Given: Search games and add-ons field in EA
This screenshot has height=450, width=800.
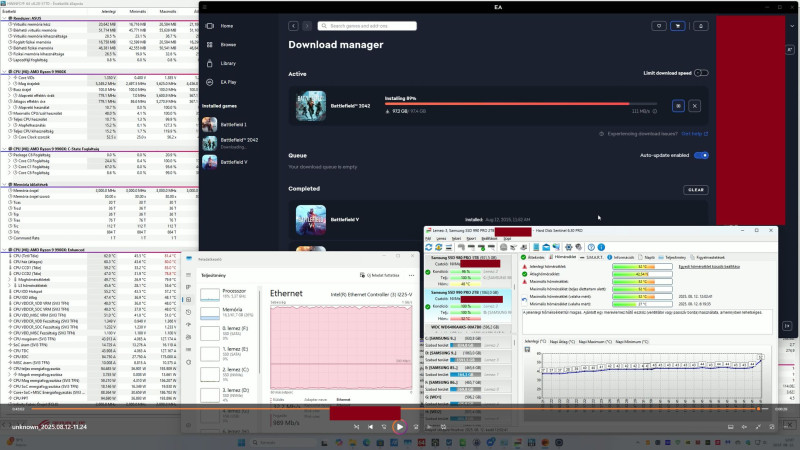Looking at the screenshot, I should pos(367,26).
